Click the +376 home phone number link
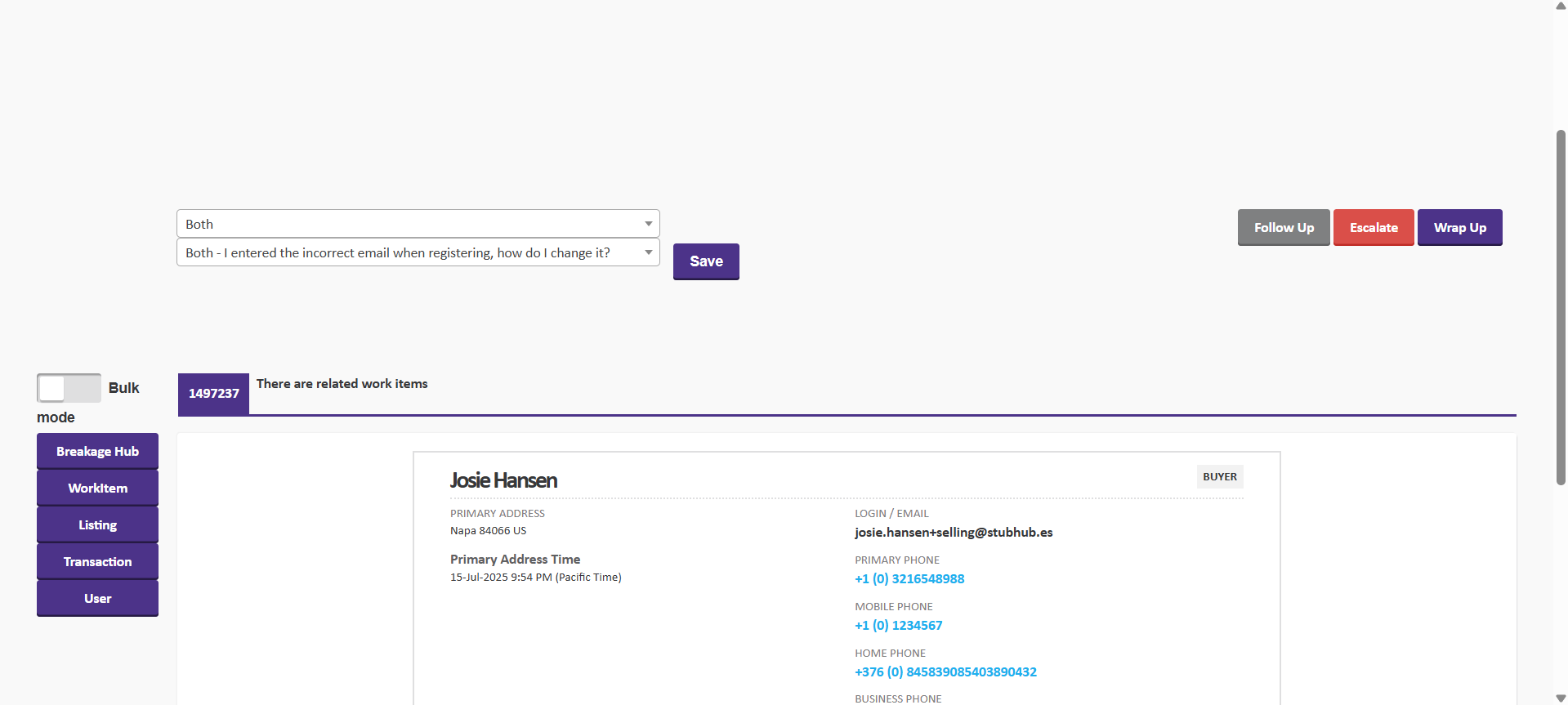 pyautogui.click(x=945, y=672)
